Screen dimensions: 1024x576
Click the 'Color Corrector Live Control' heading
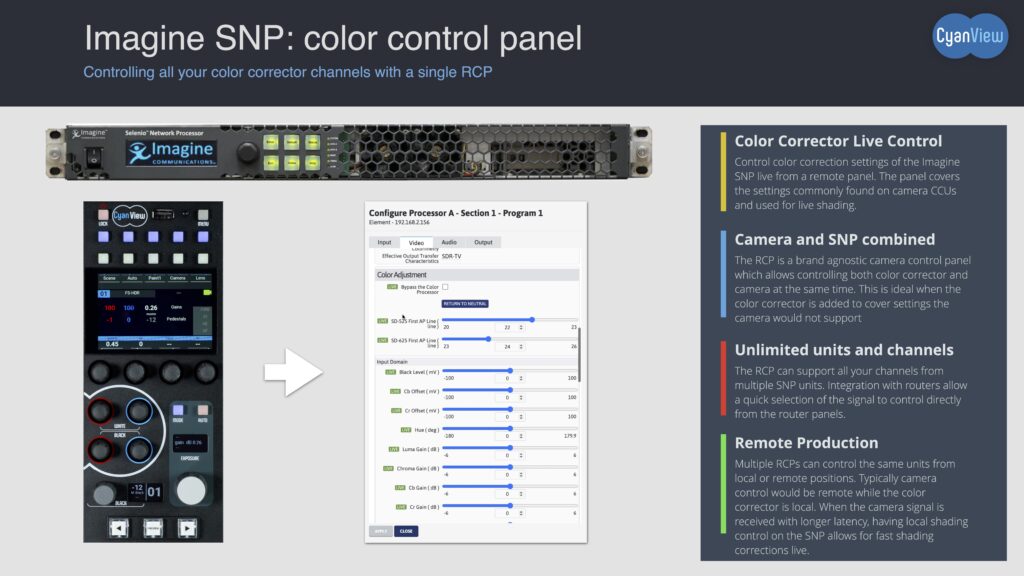838,141
